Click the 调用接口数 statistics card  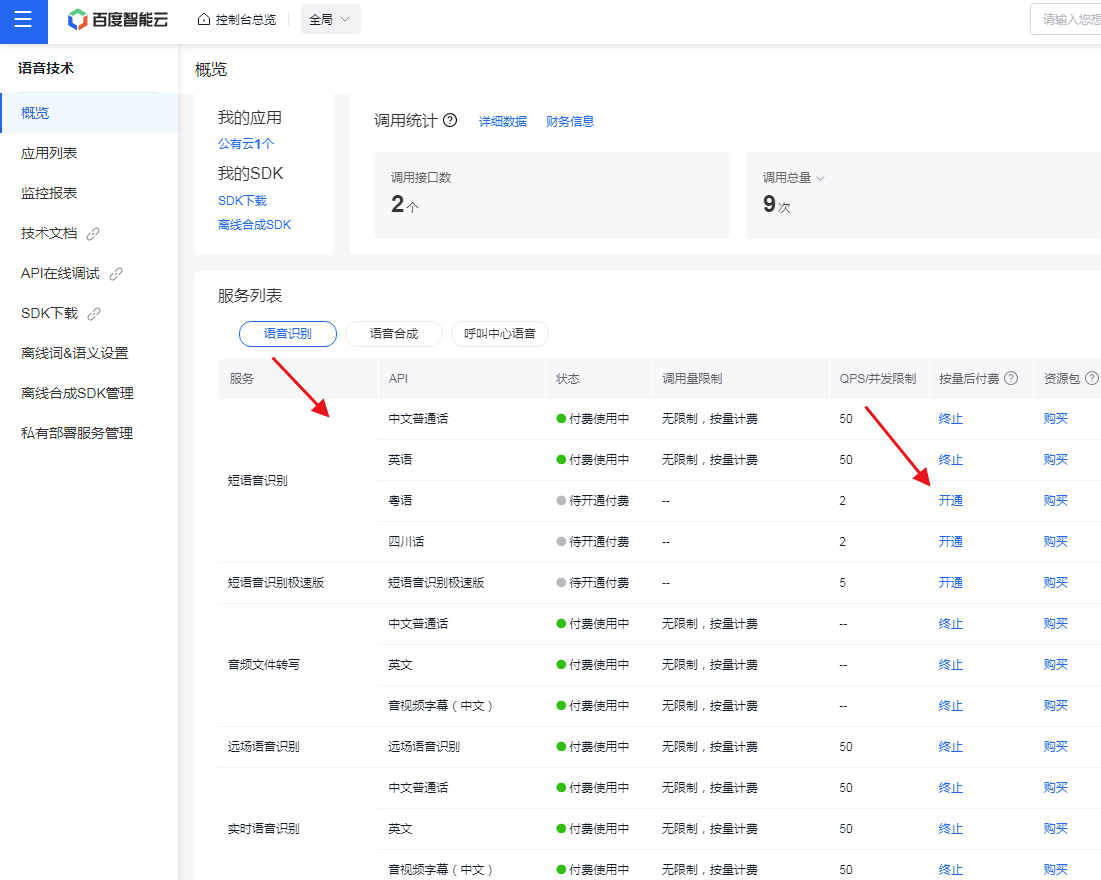(x=552, y=195)
